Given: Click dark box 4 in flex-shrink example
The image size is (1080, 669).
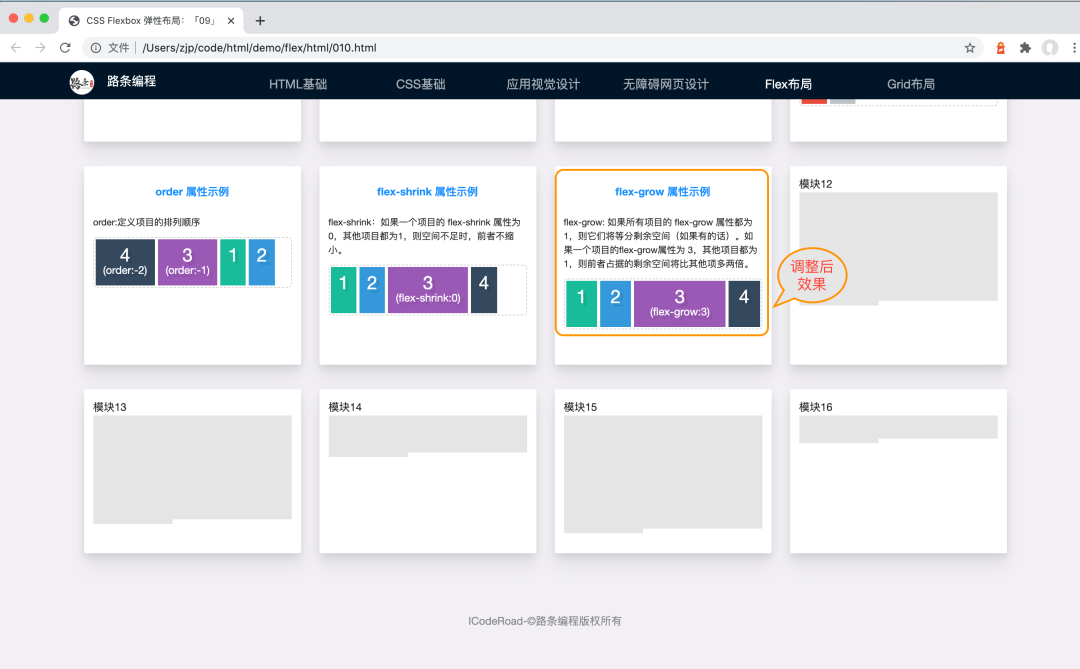Looking at the screenshot, I should (484, 289).
